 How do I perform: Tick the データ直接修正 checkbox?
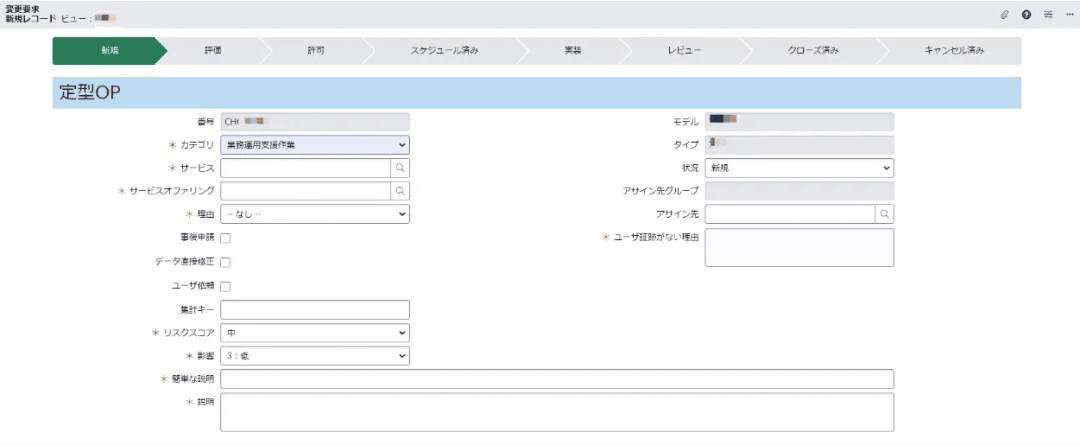[x=225, y=262]
